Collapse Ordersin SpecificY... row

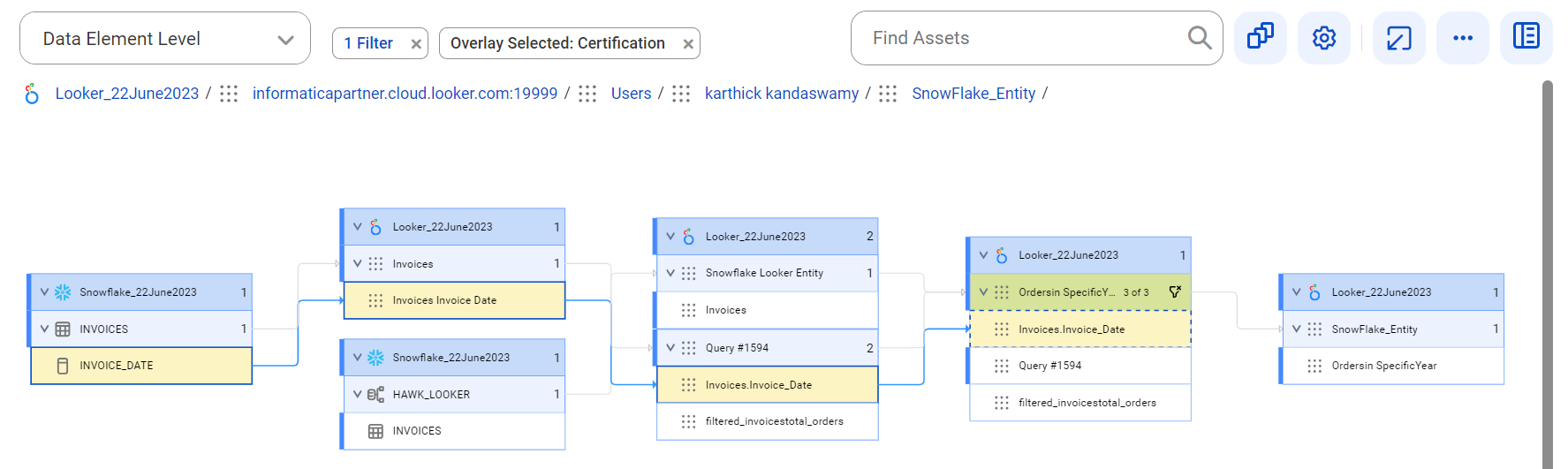(x=983, y=292)
